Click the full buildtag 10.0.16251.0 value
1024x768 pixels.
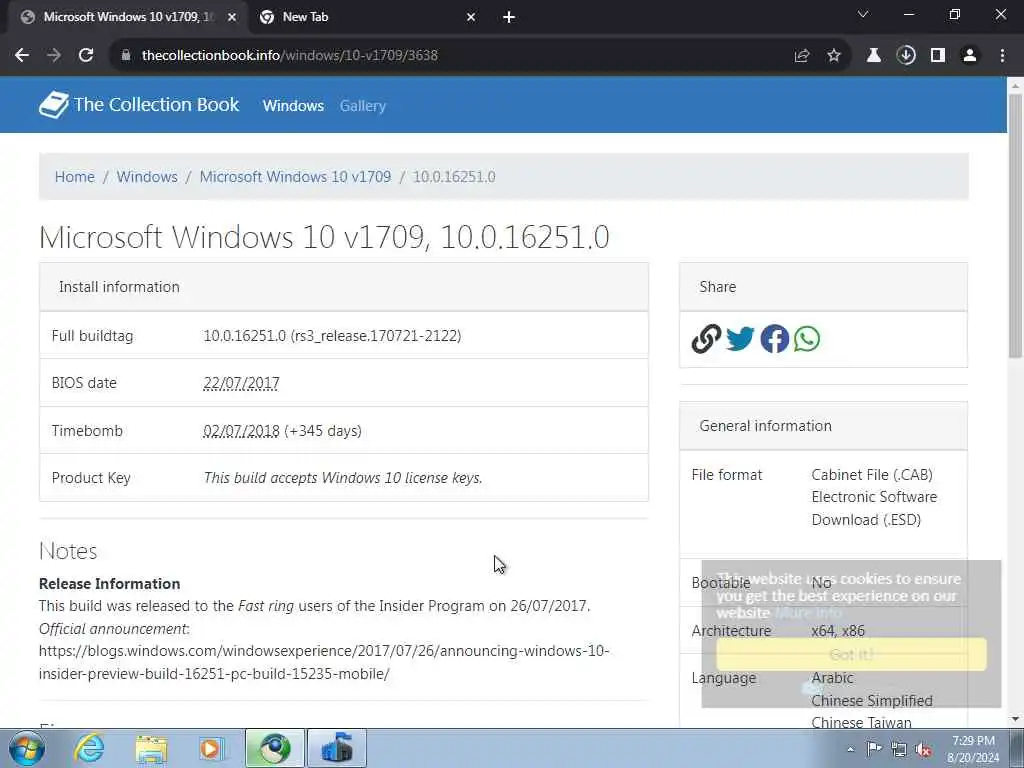pyautogui.click(x=332, y=336)
